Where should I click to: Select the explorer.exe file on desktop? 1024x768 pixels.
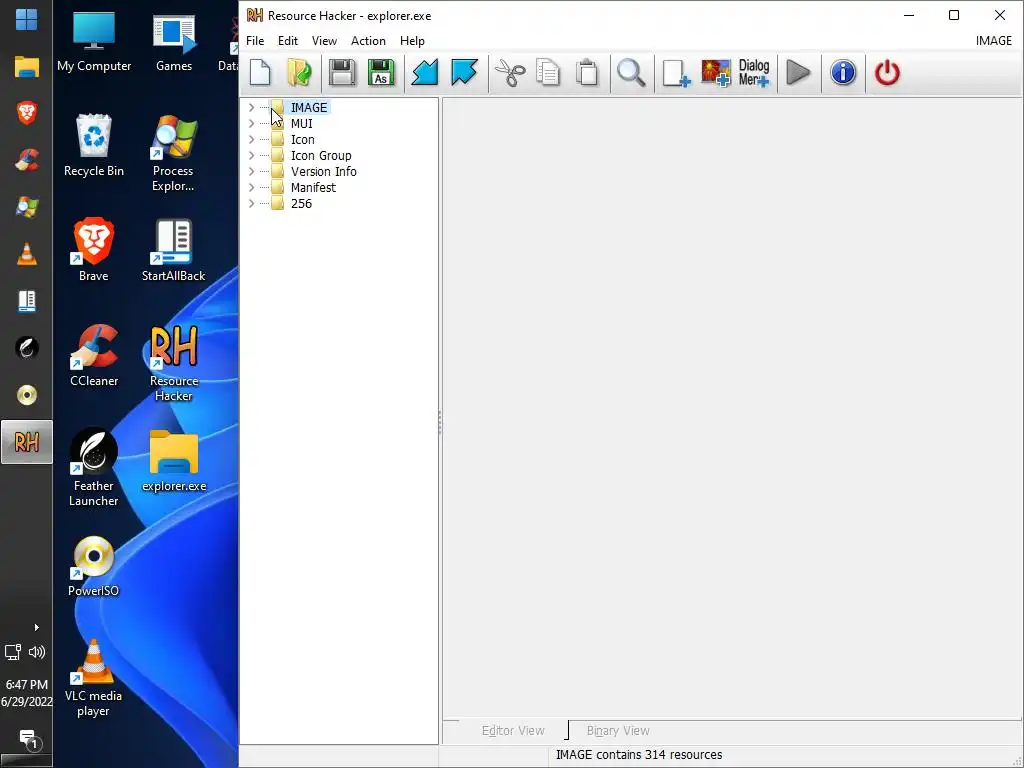click(x=174, y=461)
